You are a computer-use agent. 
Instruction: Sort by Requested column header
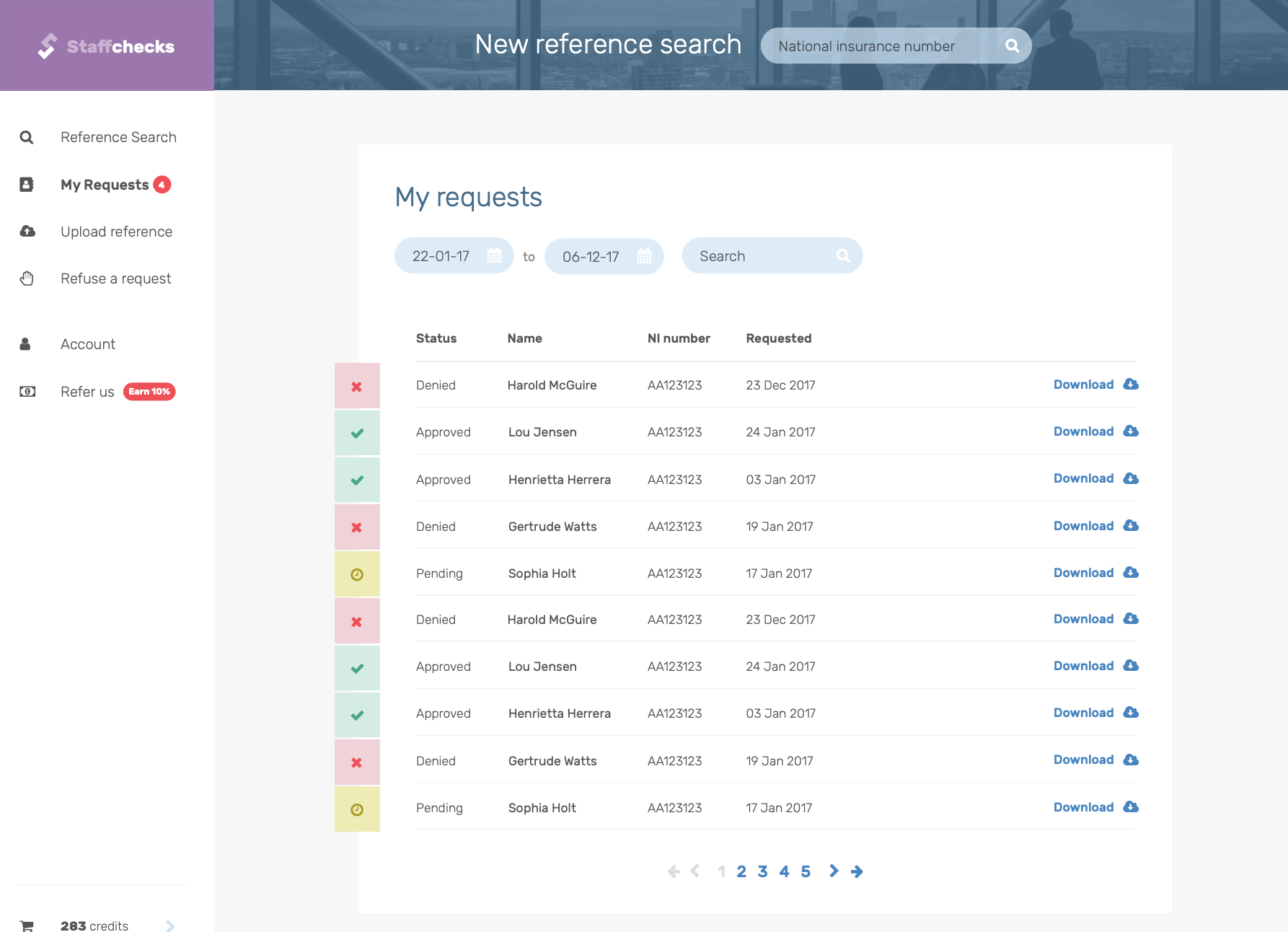778,338
